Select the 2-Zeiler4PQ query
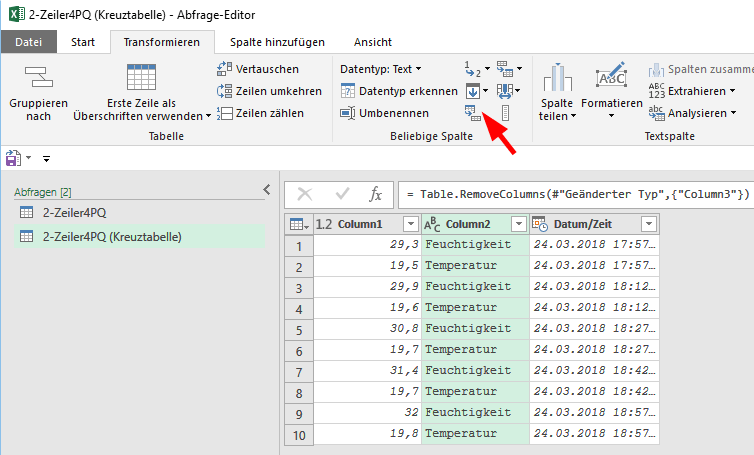Viewport: 754px width, 455px height. 139,213
